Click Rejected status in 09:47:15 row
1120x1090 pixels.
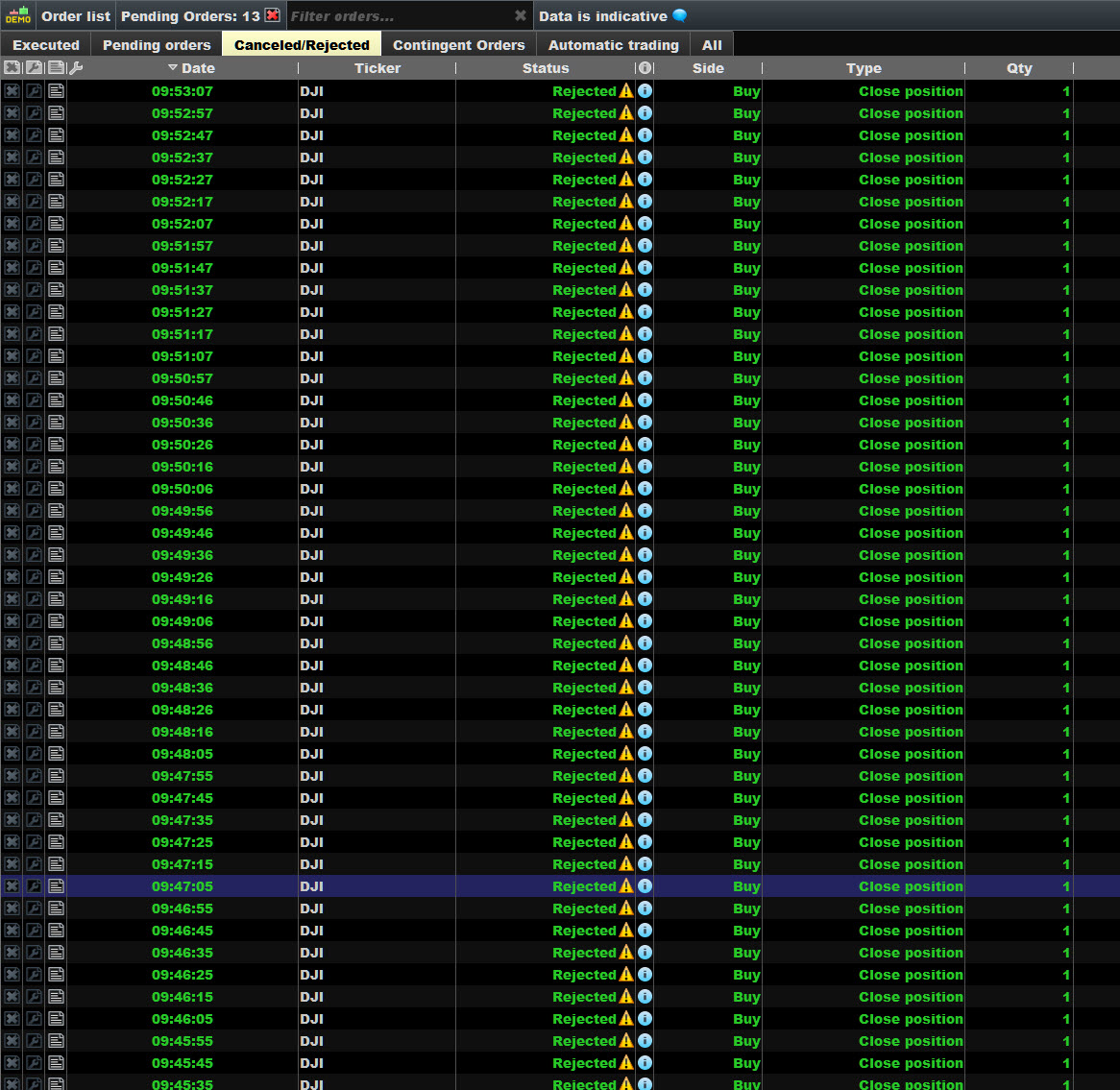(584, 864)
